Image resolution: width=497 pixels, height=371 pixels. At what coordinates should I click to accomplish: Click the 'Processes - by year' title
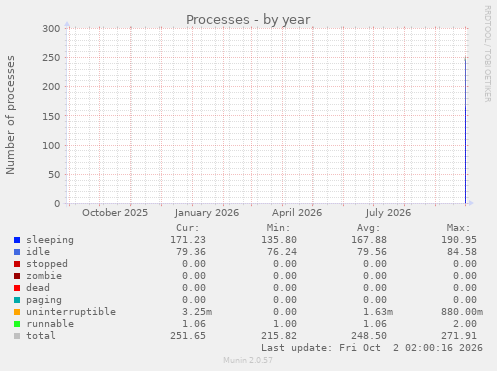[x=248, y=20]
